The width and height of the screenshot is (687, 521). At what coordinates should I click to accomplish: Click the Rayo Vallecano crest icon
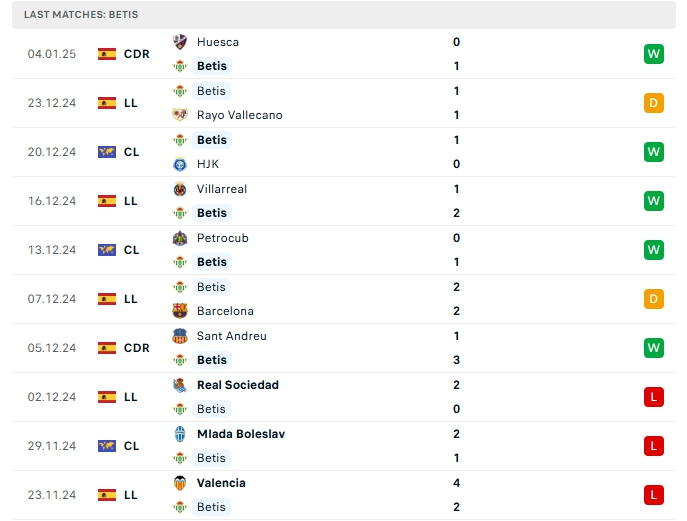(180, 115)
